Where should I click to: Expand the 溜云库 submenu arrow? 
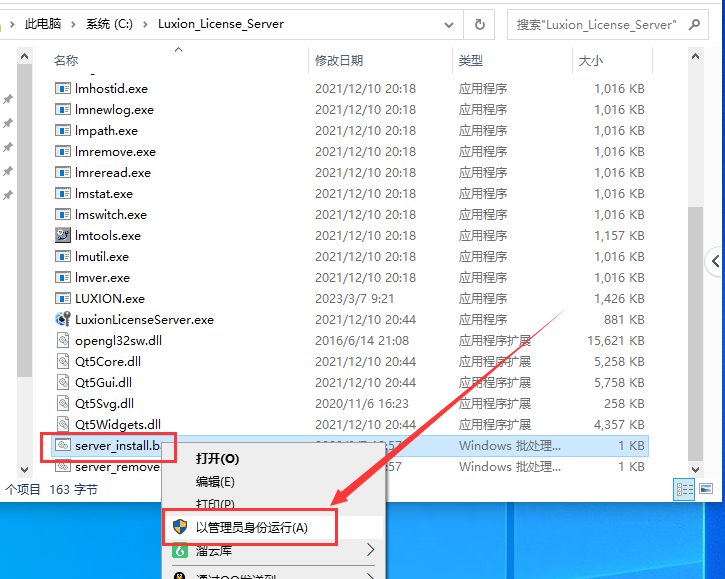click(370, 549)
